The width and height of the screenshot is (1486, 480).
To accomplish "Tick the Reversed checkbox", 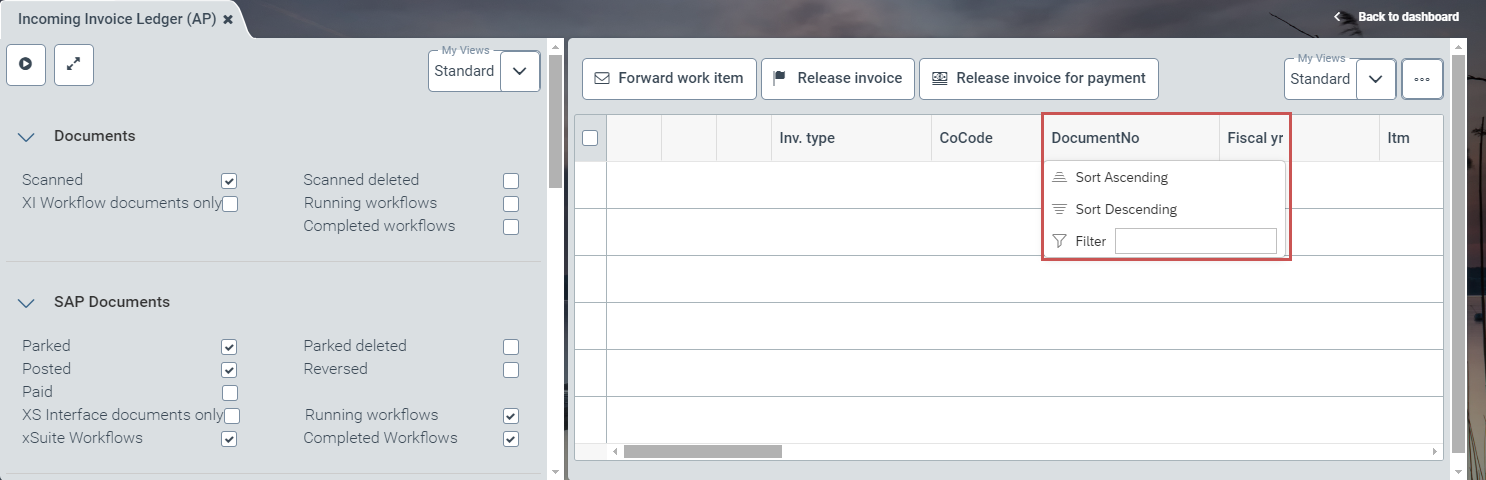I will pyautogui.click(x=511, y=370).
